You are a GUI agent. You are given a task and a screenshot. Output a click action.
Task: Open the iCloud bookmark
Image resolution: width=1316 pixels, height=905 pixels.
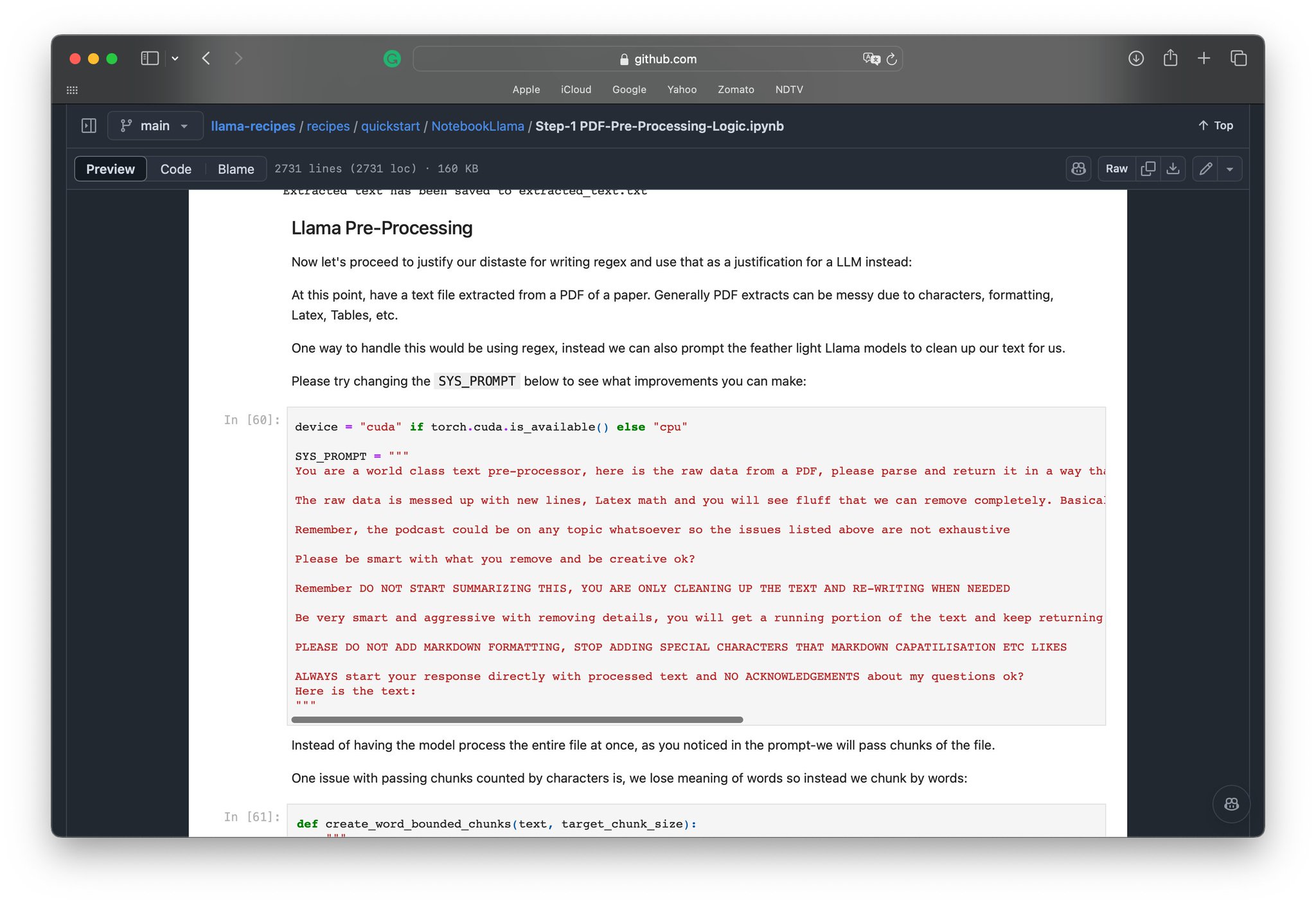(x=576, y=89)
